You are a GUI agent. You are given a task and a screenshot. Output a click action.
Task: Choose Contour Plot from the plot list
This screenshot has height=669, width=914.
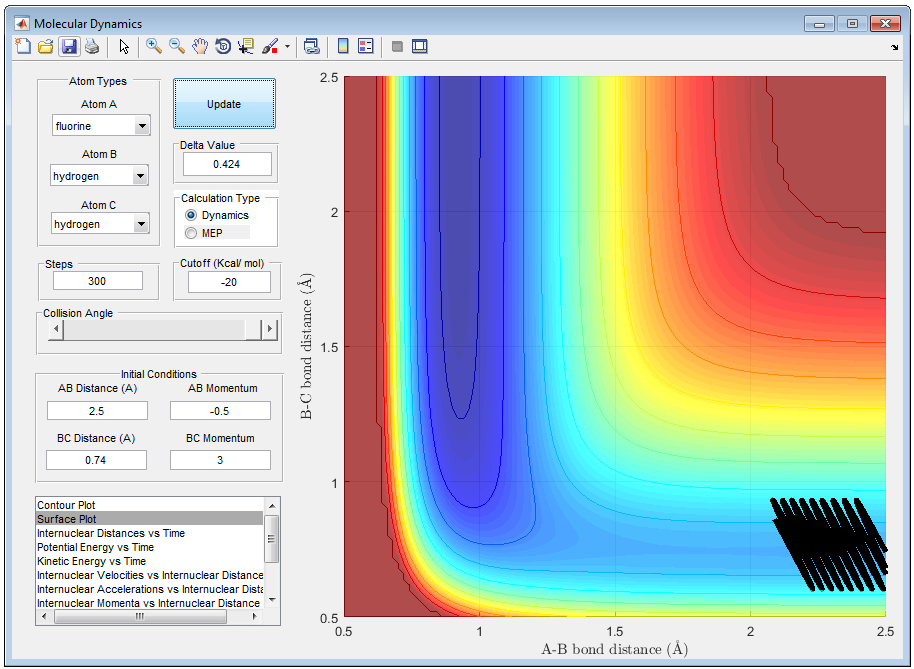(66, 505)
